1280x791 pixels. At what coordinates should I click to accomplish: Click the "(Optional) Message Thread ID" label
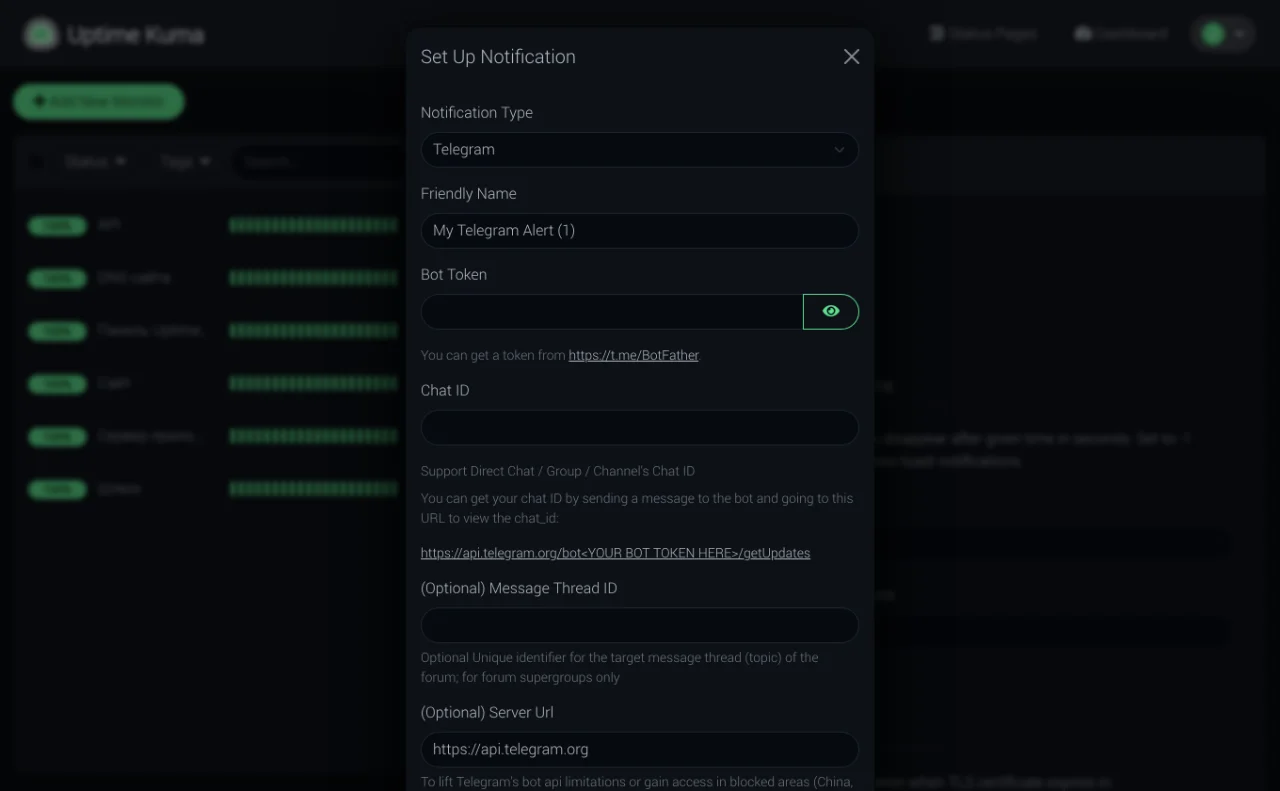tap(519, 589)
